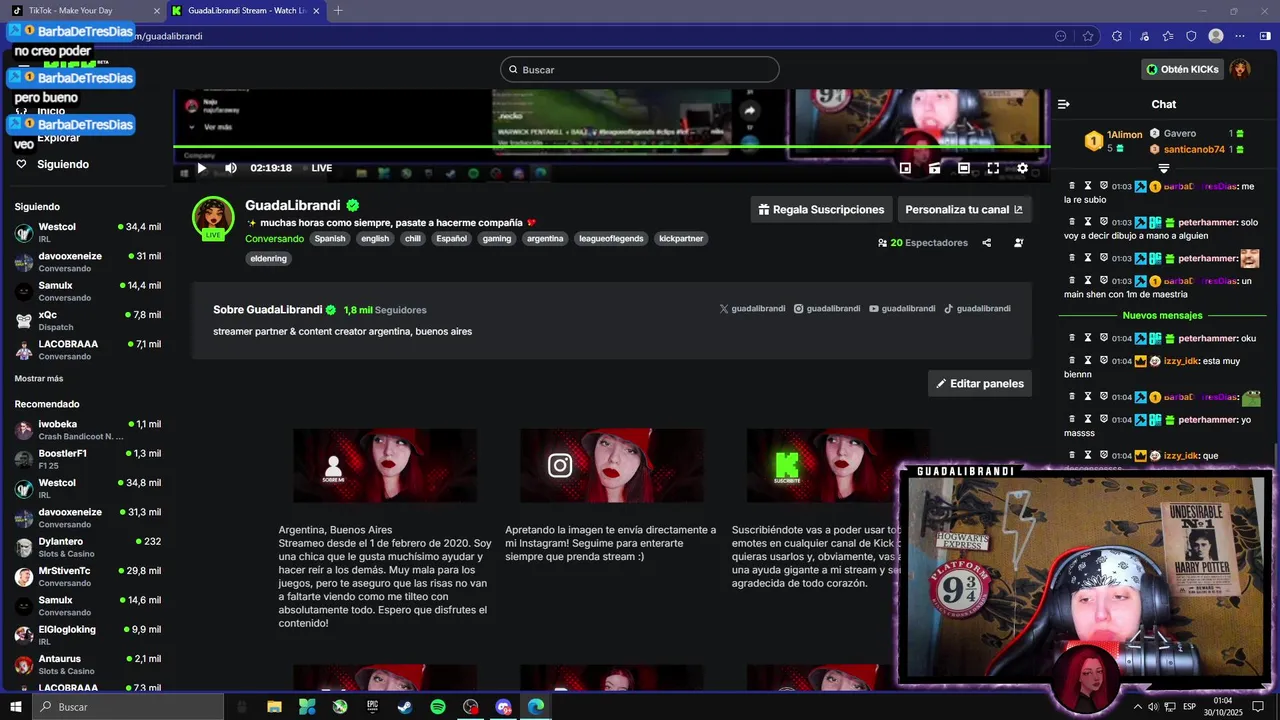The height and width of the screenshot is (720, 1280).
Task: Click GuadaLibrandi channel avatar
Action: 213,217
